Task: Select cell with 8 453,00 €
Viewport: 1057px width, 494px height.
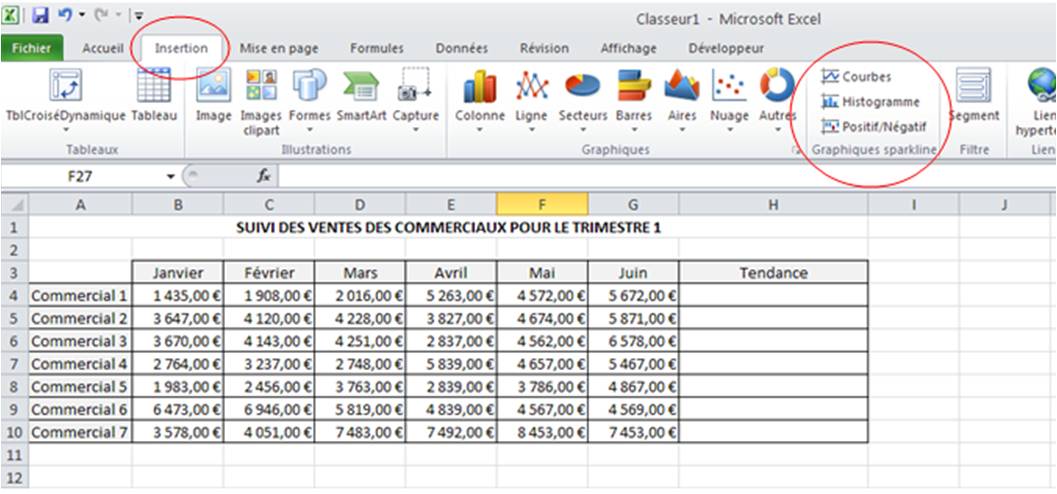Action: [x=542, y=431]
